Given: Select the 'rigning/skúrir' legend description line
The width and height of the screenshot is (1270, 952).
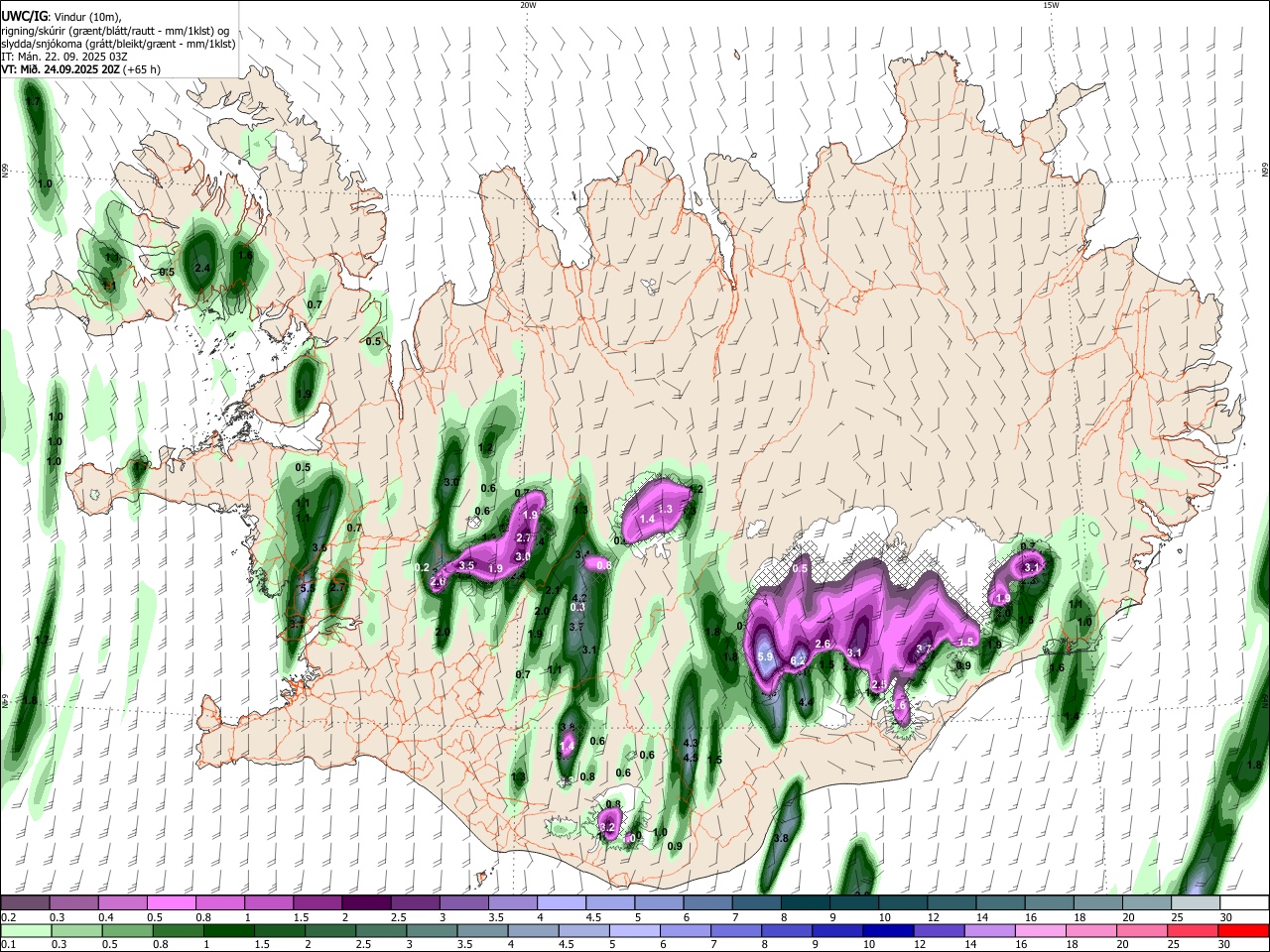Looking at the screenshot, I should click(x=115, y=30).
